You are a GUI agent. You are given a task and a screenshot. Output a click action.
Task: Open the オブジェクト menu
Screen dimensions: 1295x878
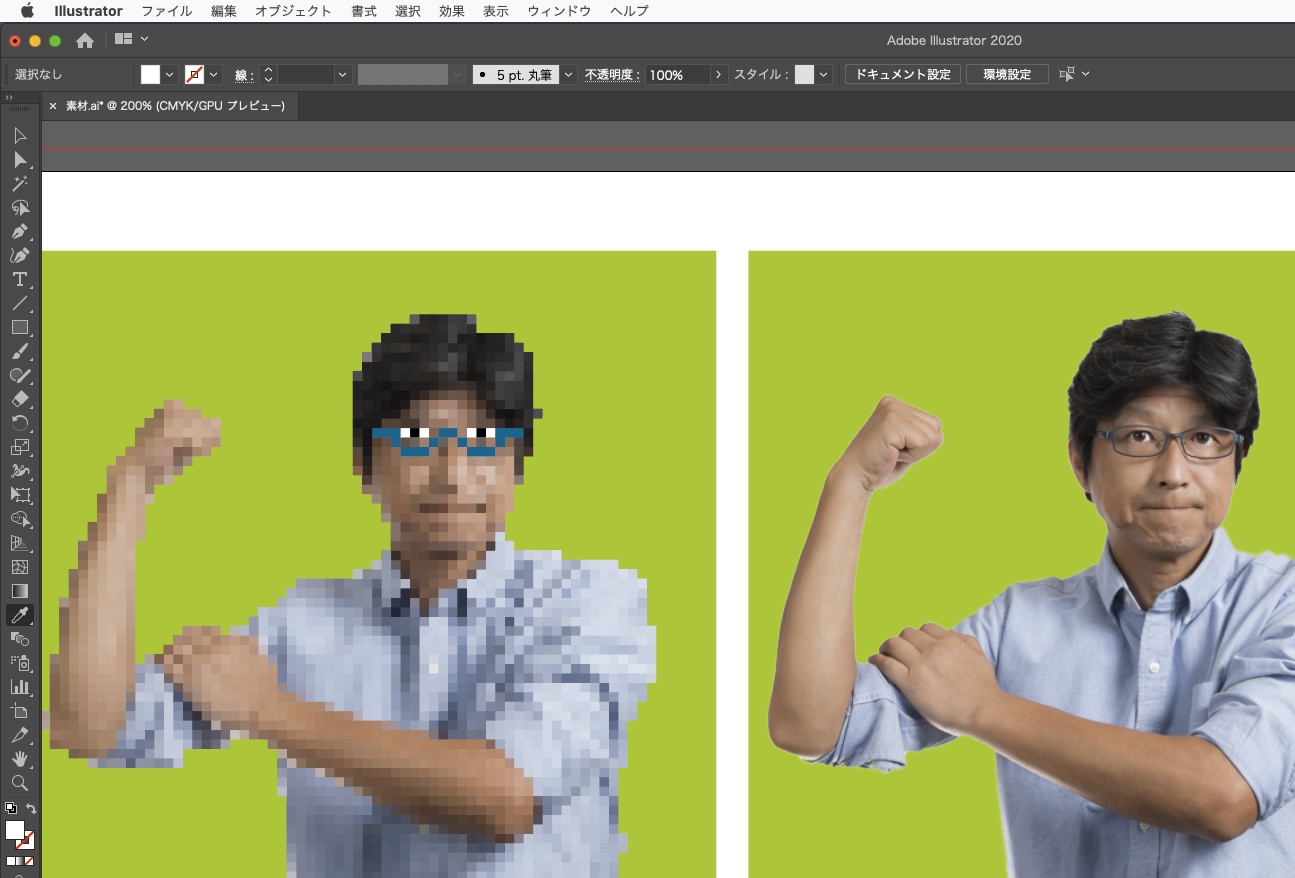pos(293,11)
